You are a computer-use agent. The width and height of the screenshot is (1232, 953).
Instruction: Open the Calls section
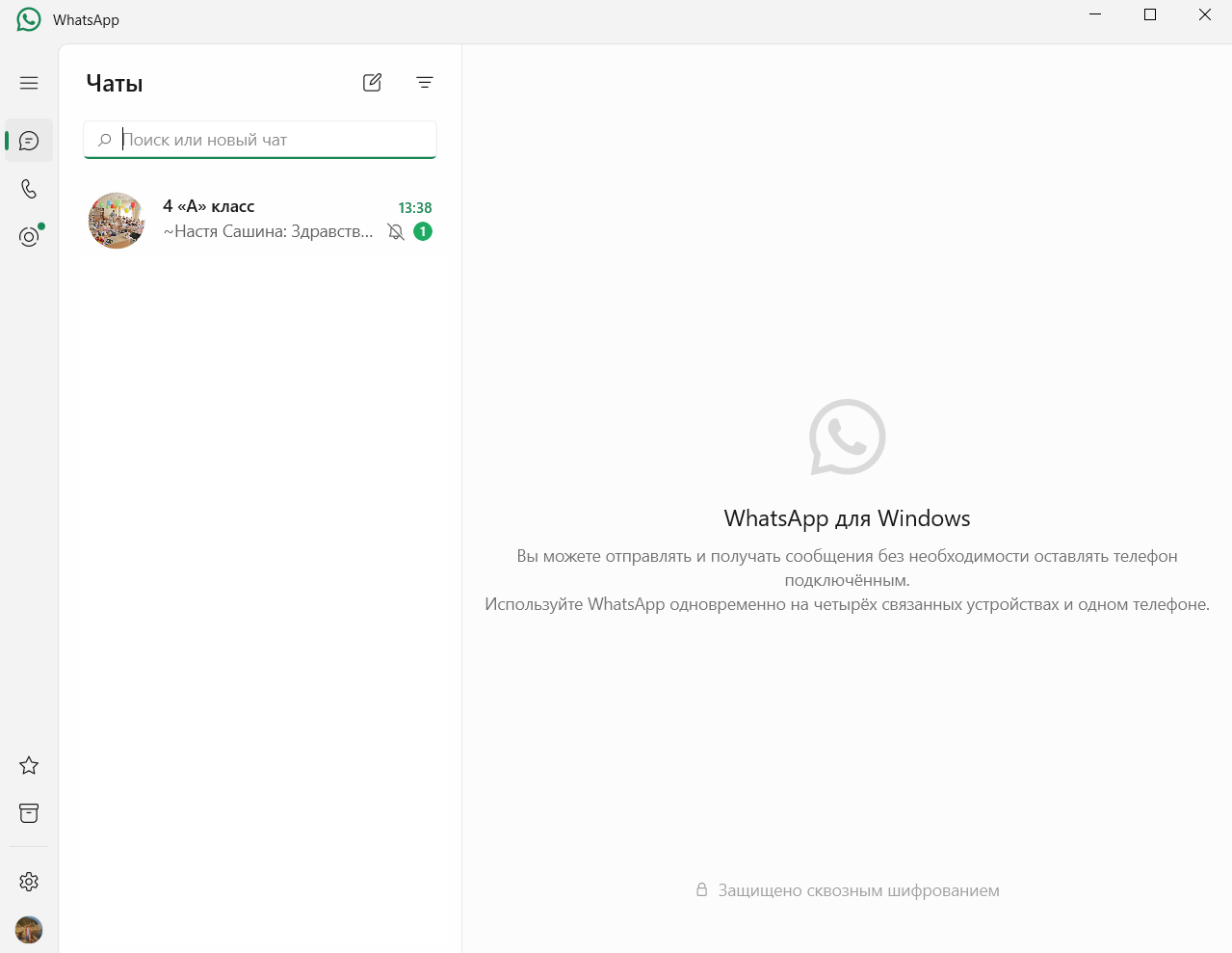coord(29,189)
